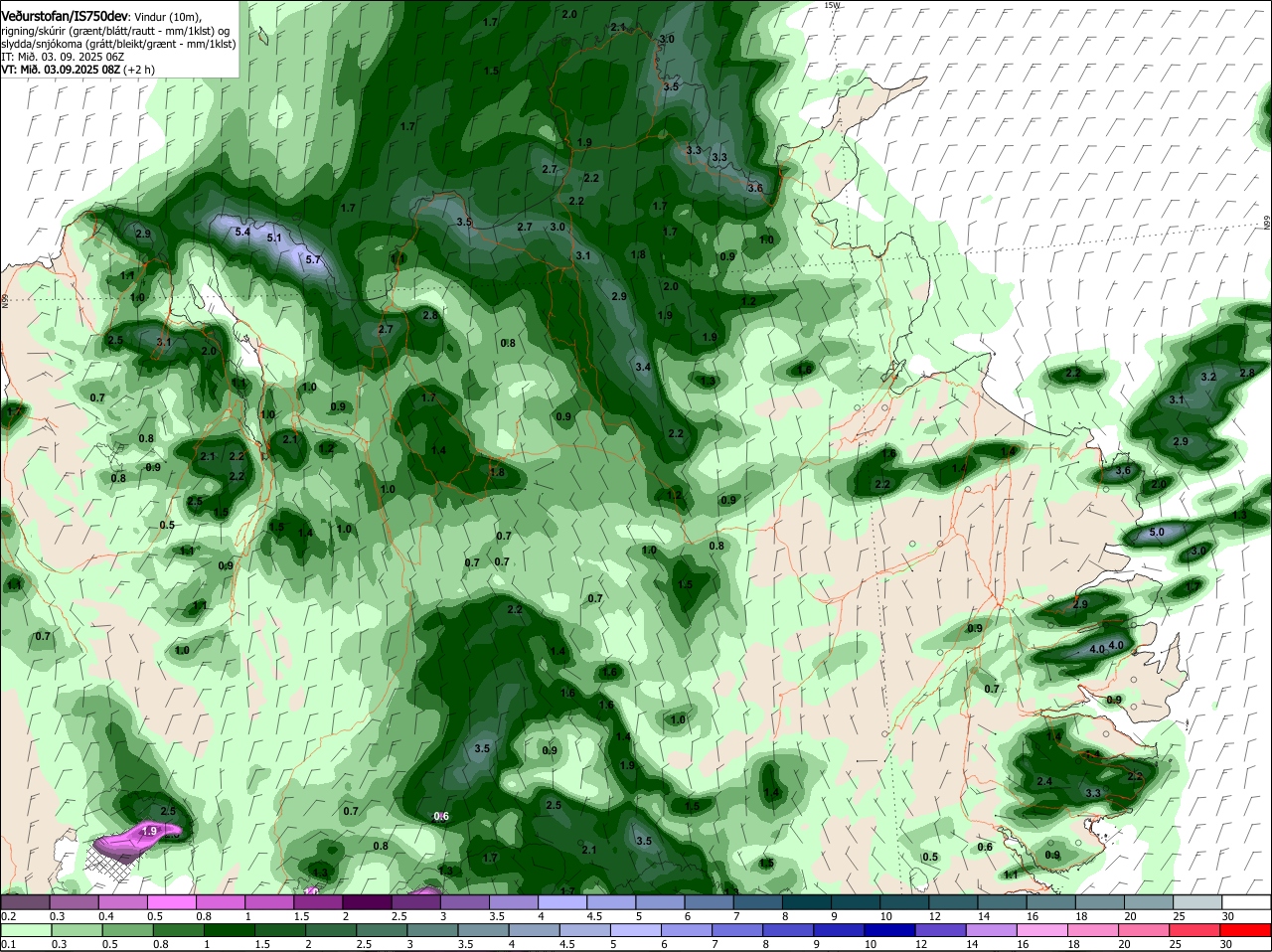Click the 3.2 precipitation value on the east side
This screenshot has height=952, width=1272.
[1208, 377]
